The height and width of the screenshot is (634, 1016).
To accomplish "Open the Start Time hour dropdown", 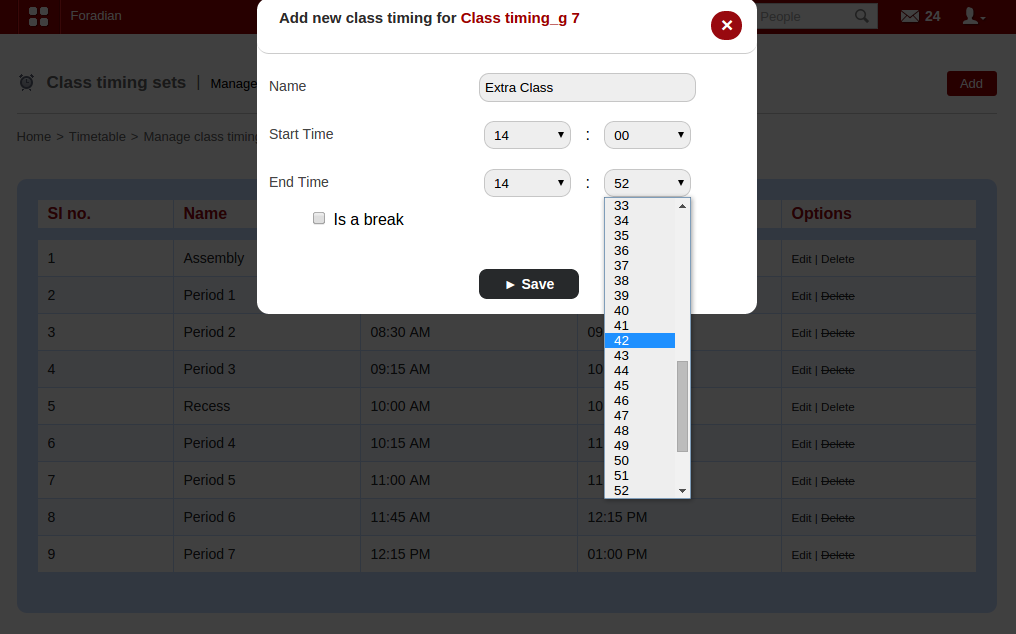I will (527, 135).
